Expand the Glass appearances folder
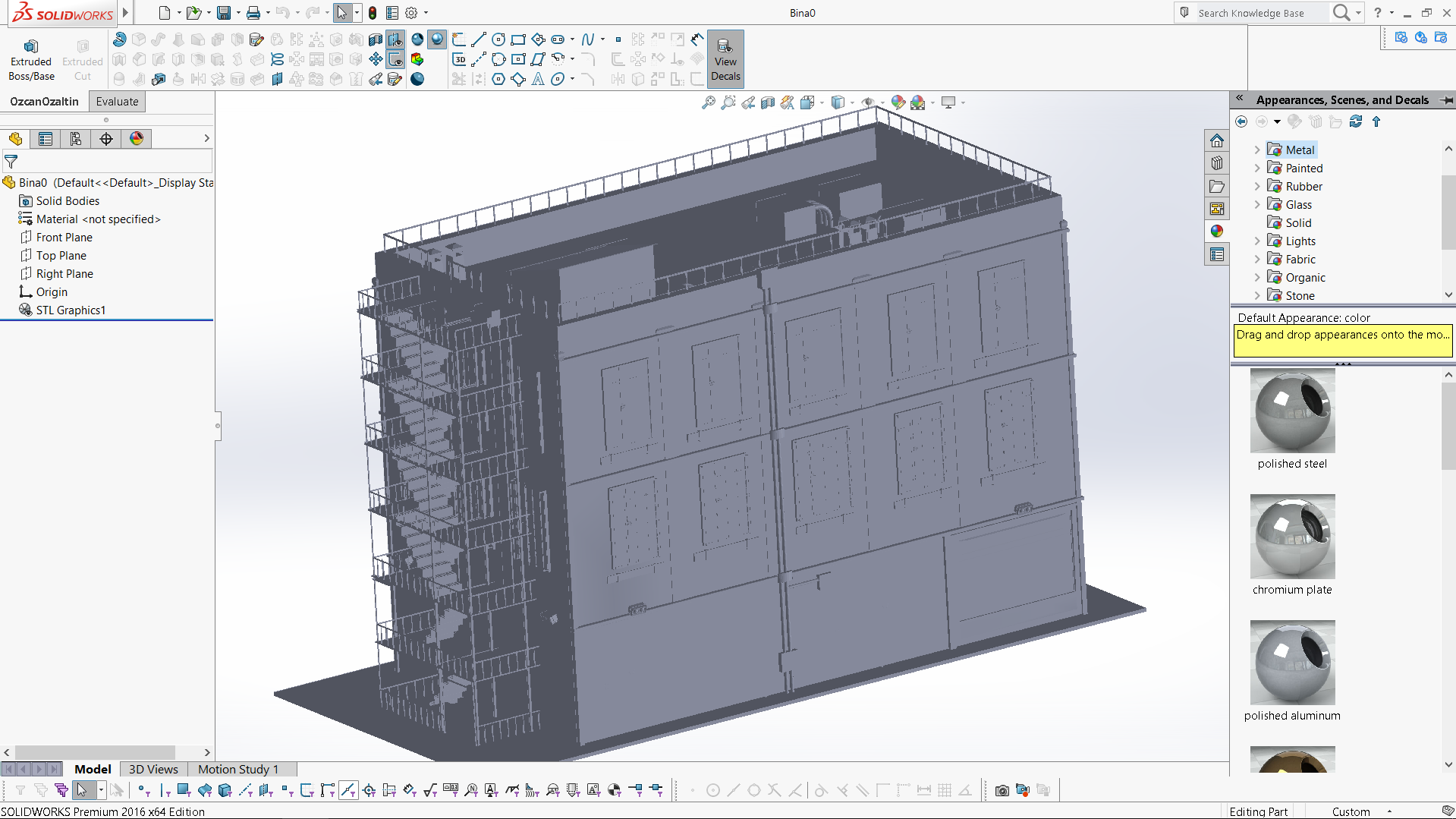The width and height of the screenshot is (1456, 819). [1257, 205]
